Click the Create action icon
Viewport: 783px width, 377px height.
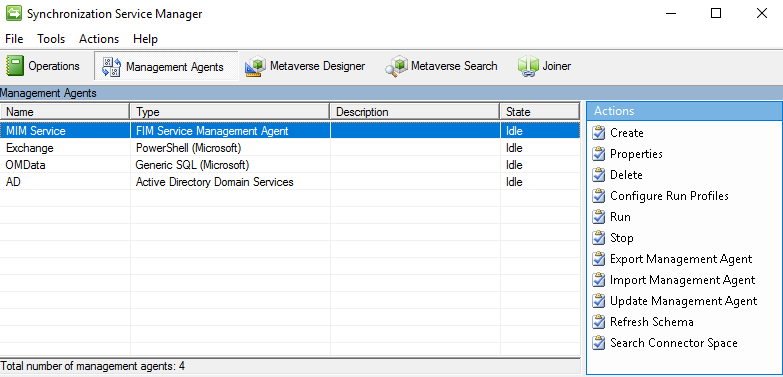(x=598, y=133)
